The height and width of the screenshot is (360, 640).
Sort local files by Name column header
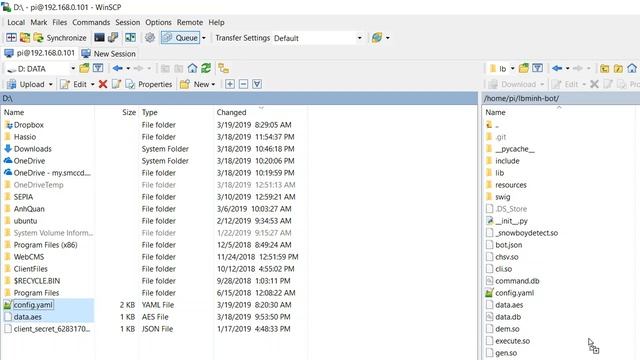click(x=48, y=112)
